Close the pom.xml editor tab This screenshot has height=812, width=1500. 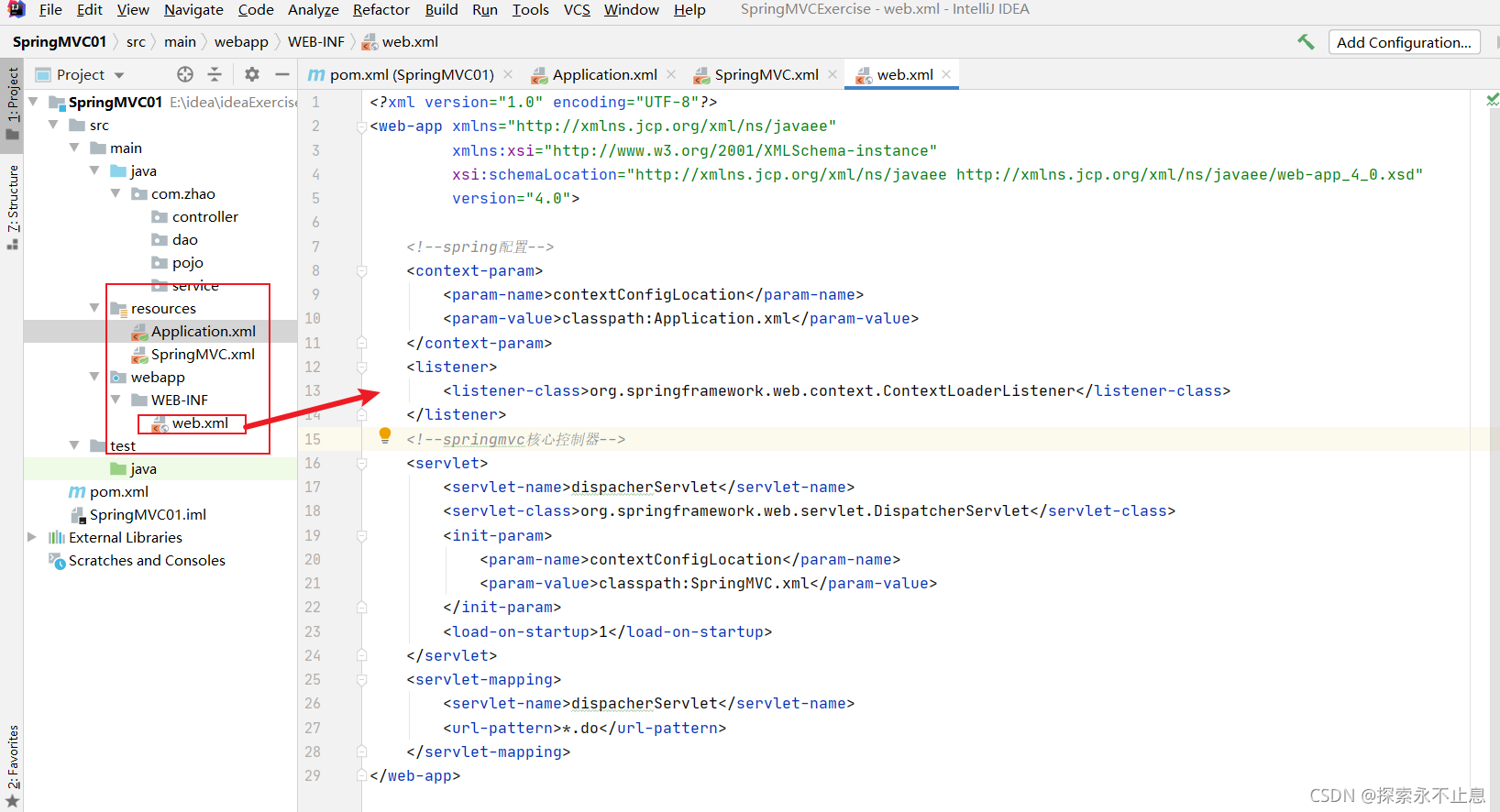(508, 74)
